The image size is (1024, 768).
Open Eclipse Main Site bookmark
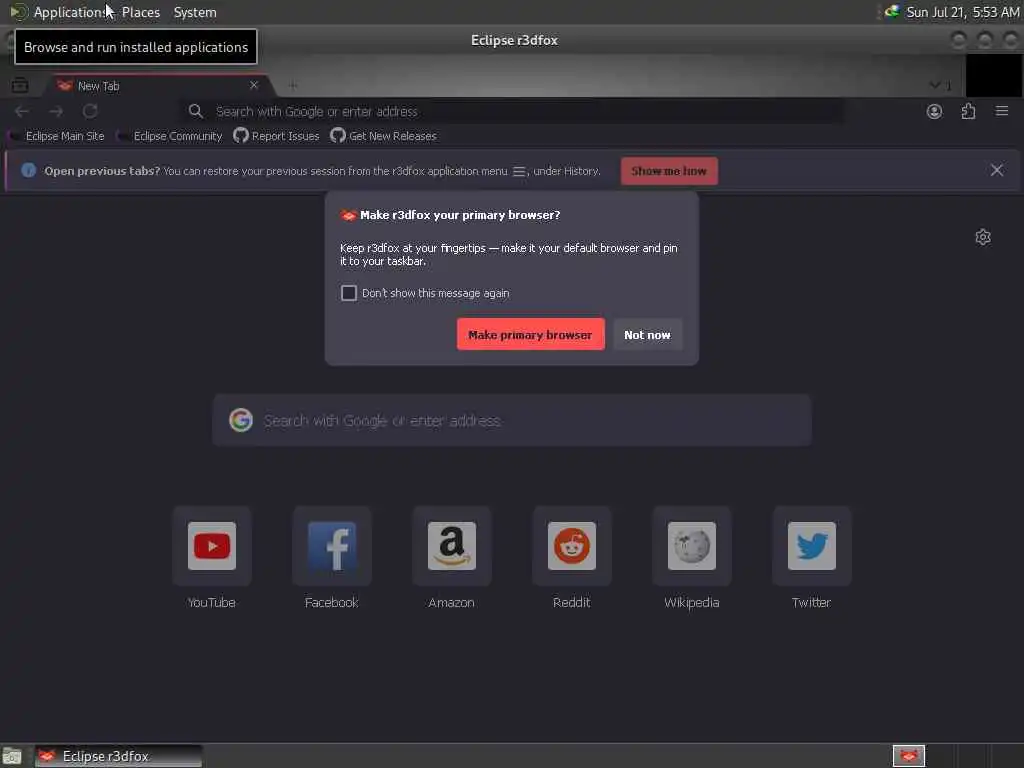57,136
